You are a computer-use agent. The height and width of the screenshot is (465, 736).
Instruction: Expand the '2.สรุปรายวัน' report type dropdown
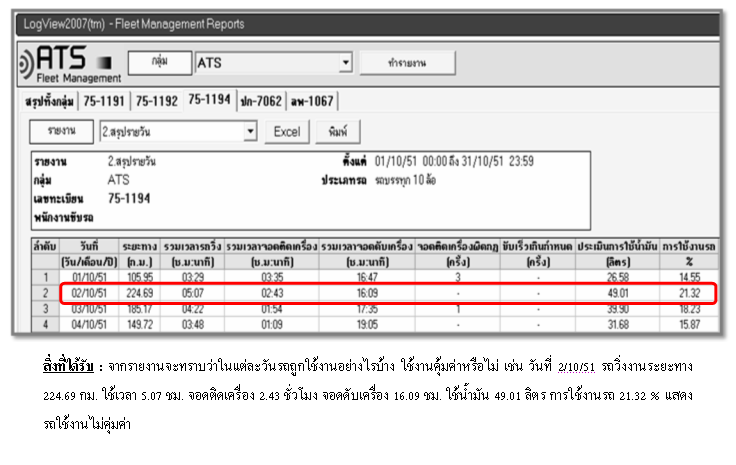(249, 131)
